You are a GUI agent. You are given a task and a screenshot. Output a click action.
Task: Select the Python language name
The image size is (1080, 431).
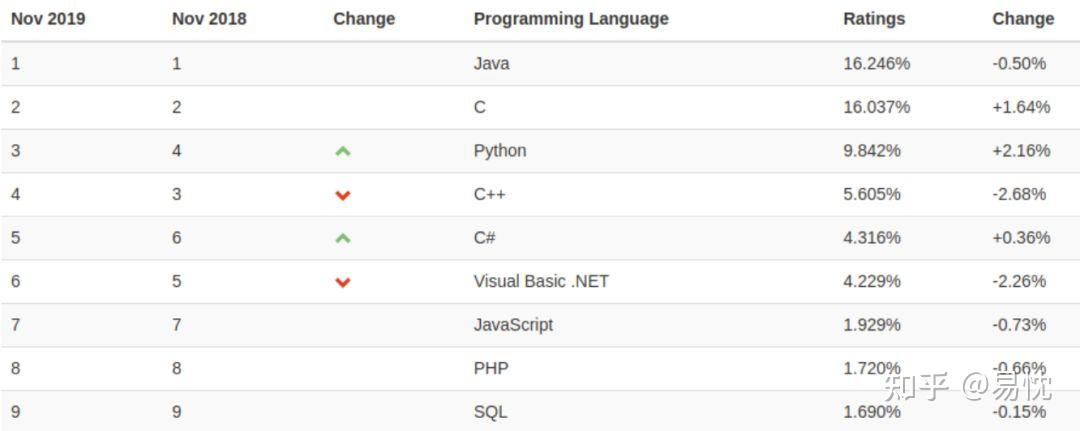click(500, 151)
